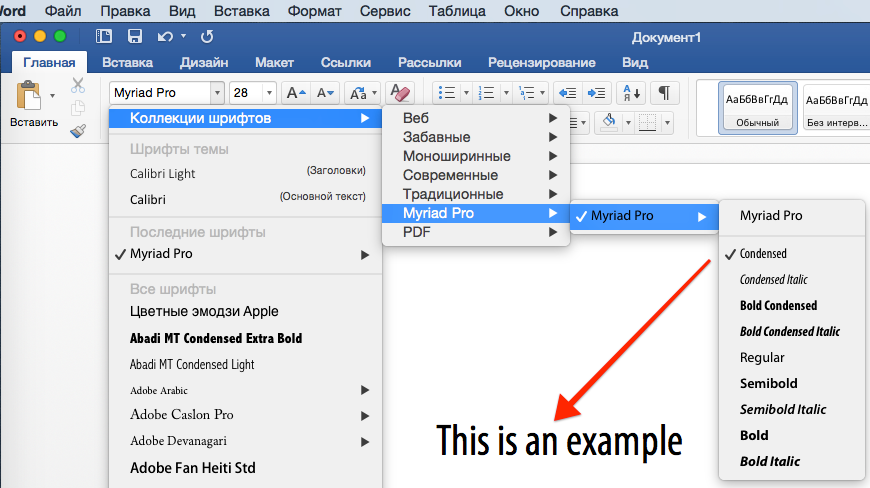This screenshot has height=488, width=870.
Task: Click the numbered list icon
Action: click(x=487, y=93)
